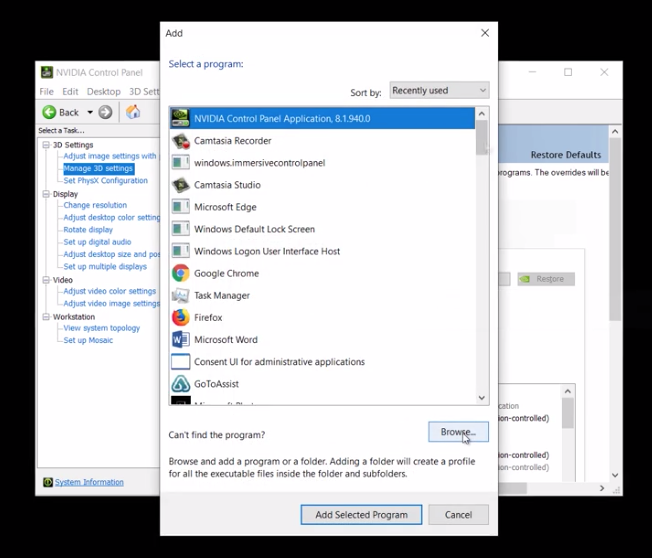
Task: Click the Firefox icon
Action: click(x=180, y=317)
